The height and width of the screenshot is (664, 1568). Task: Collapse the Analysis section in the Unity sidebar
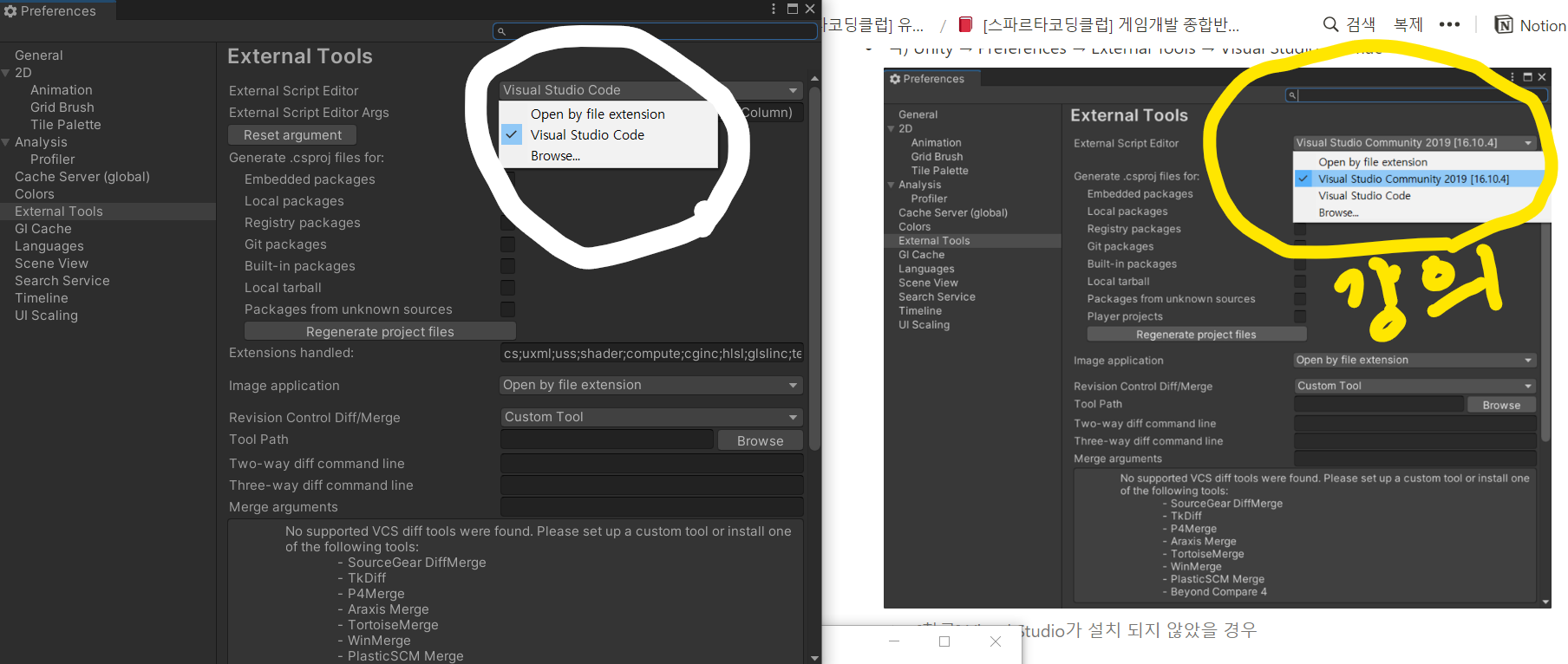(x=6, y=142)
